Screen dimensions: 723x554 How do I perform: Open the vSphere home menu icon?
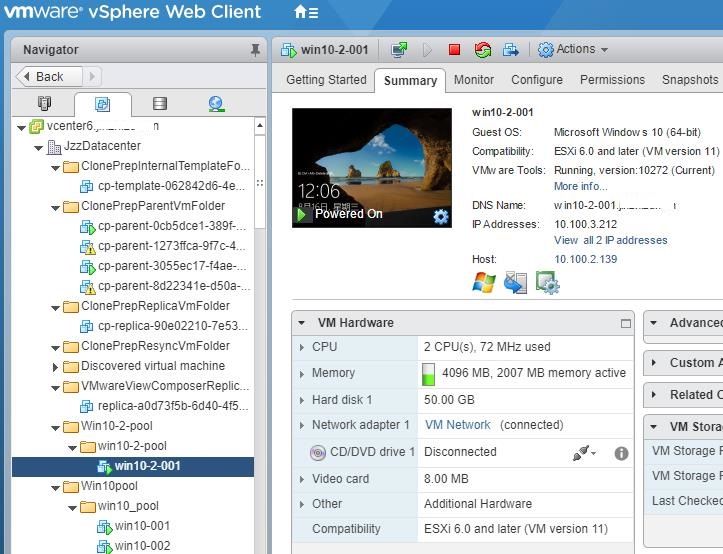(306, 12)
